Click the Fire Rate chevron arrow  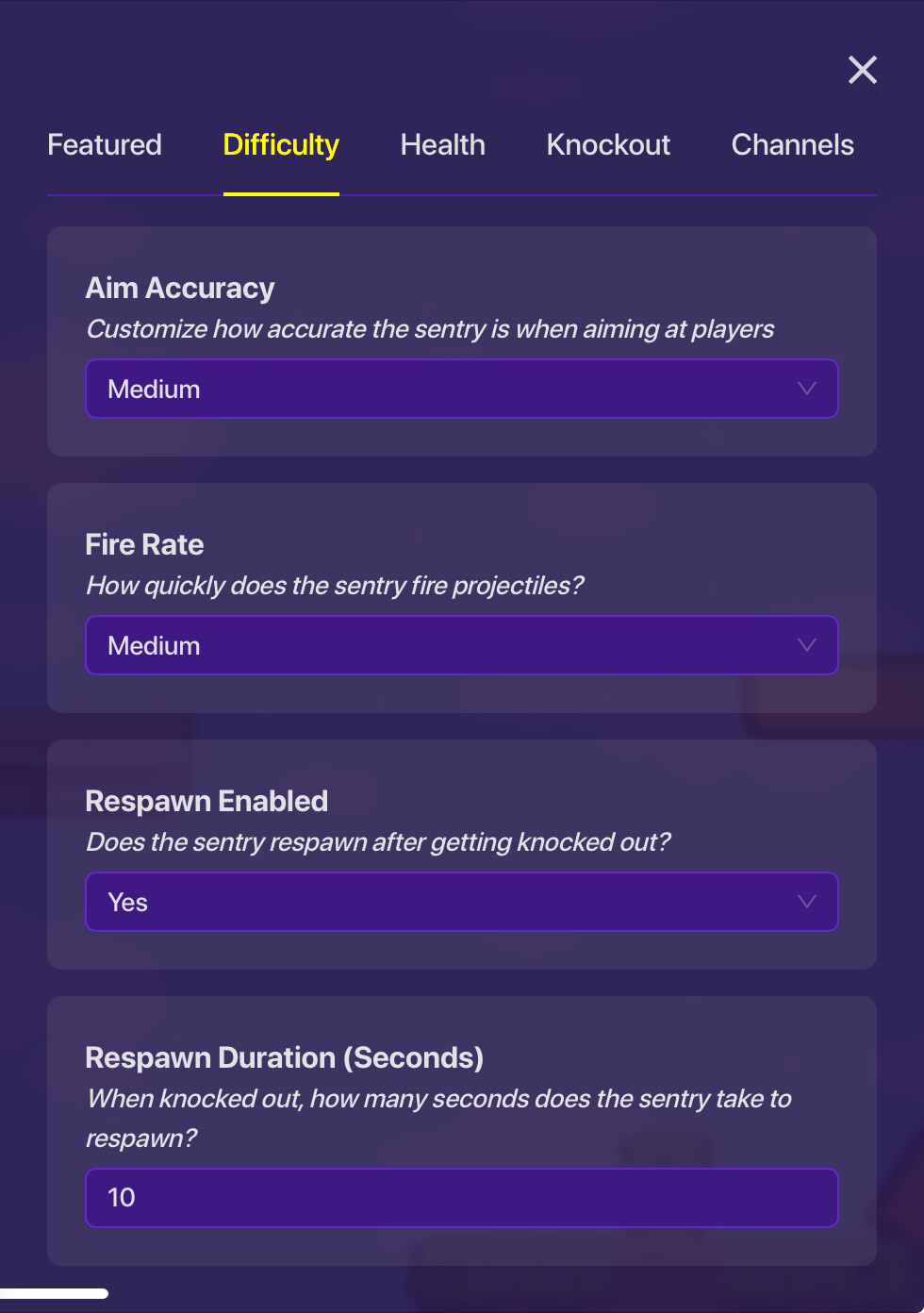click(806, 645)
